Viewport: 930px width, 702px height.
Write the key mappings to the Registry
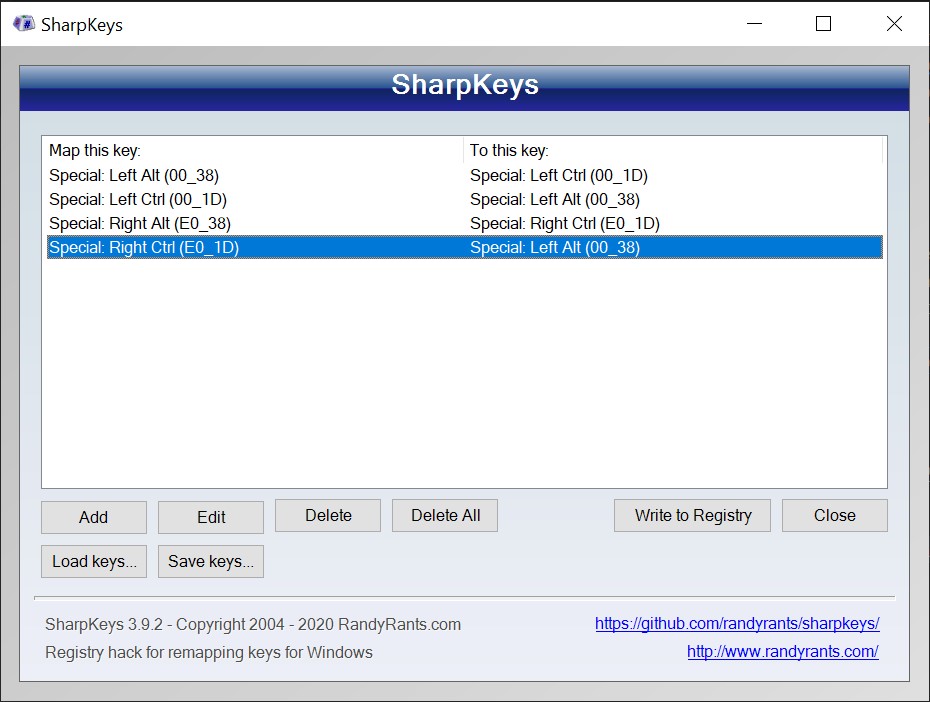pos(692,515)
